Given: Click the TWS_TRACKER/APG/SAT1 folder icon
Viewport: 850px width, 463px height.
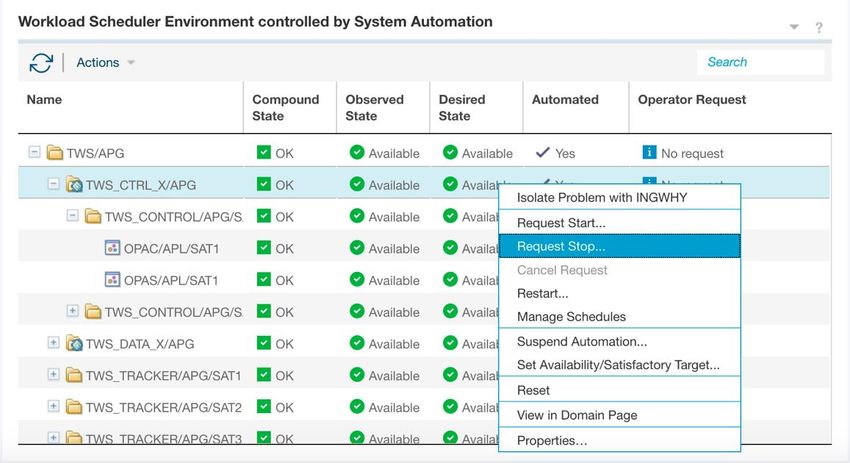Looking at the screenshot, I should pos(74,375).
